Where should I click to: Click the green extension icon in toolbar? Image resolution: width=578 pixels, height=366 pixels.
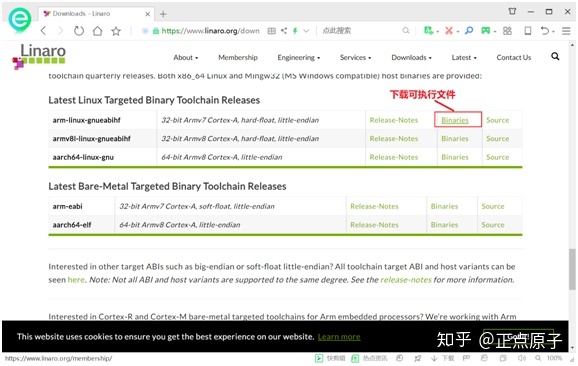pyautogui.click(x=428, y=31)
